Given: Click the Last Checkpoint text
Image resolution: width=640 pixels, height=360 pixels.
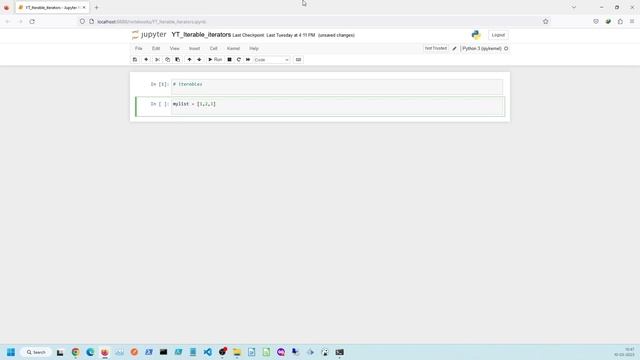Looking at the screenshot, I should point(273,35).
